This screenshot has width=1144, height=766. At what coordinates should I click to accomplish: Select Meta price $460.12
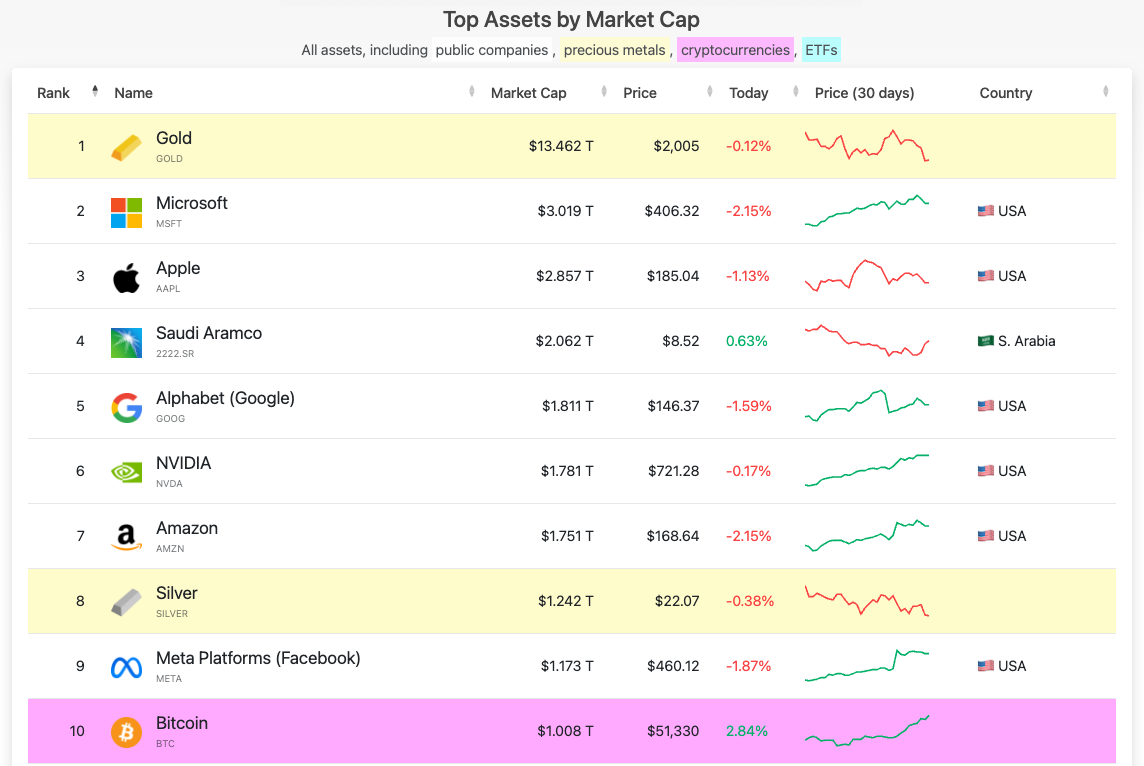click(673, 665)
